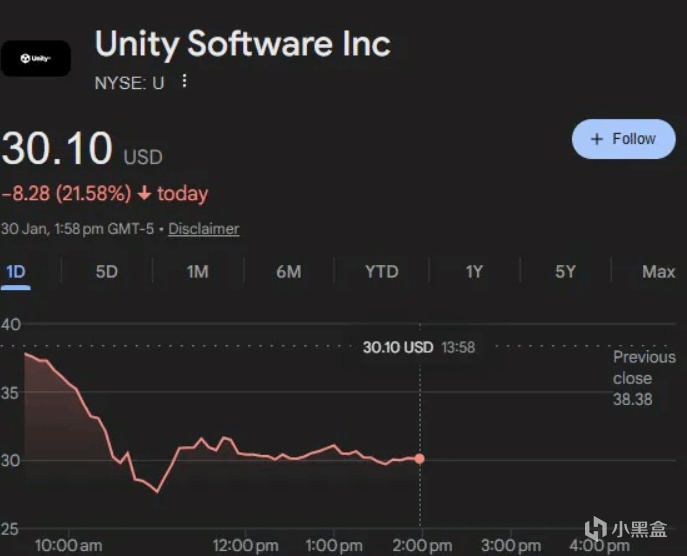
Task: Click the red down arrow indicator
Action: [144, 193]
